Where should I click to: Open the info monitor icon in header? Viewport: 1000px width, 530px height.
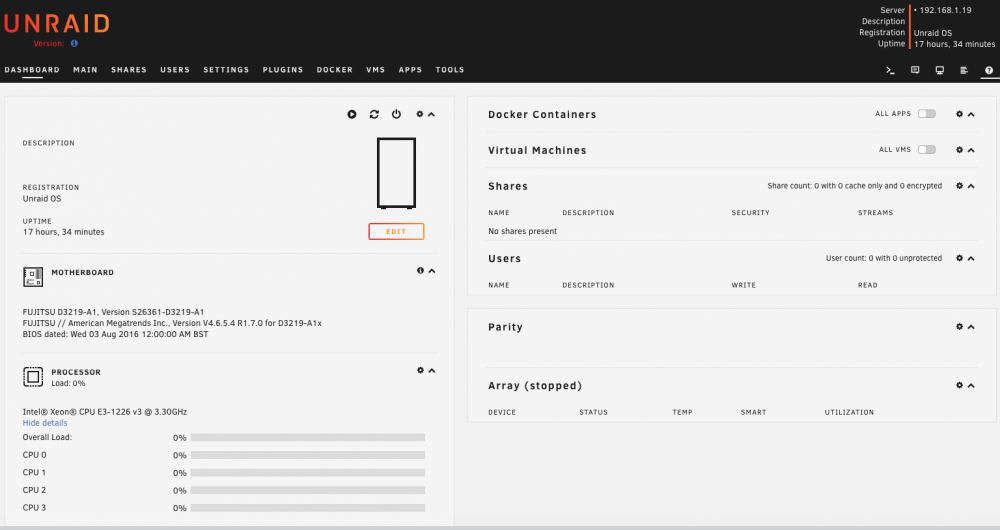pyautogui.click(x=939, y=70)
